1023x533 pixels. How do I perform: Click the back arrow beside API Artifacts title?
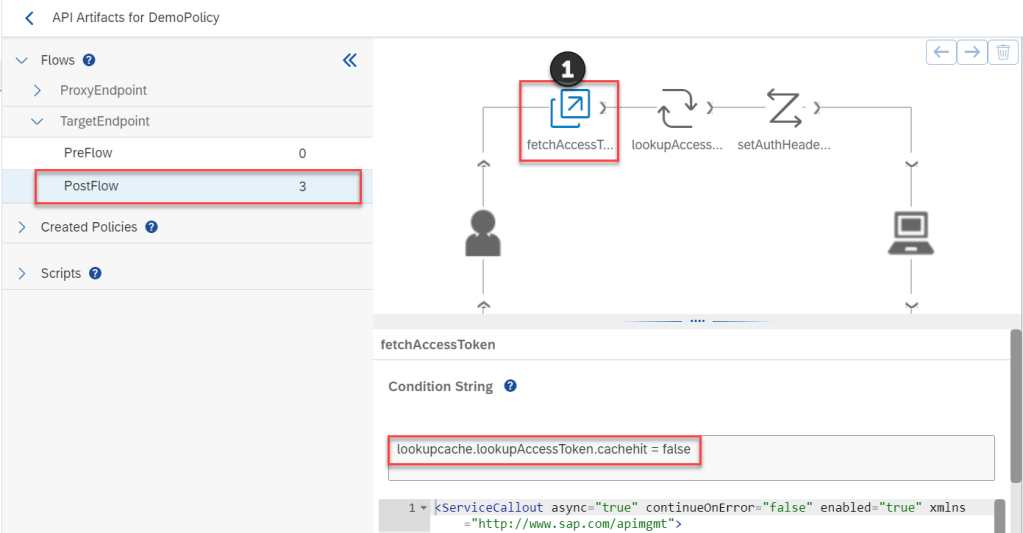[29, 18]
